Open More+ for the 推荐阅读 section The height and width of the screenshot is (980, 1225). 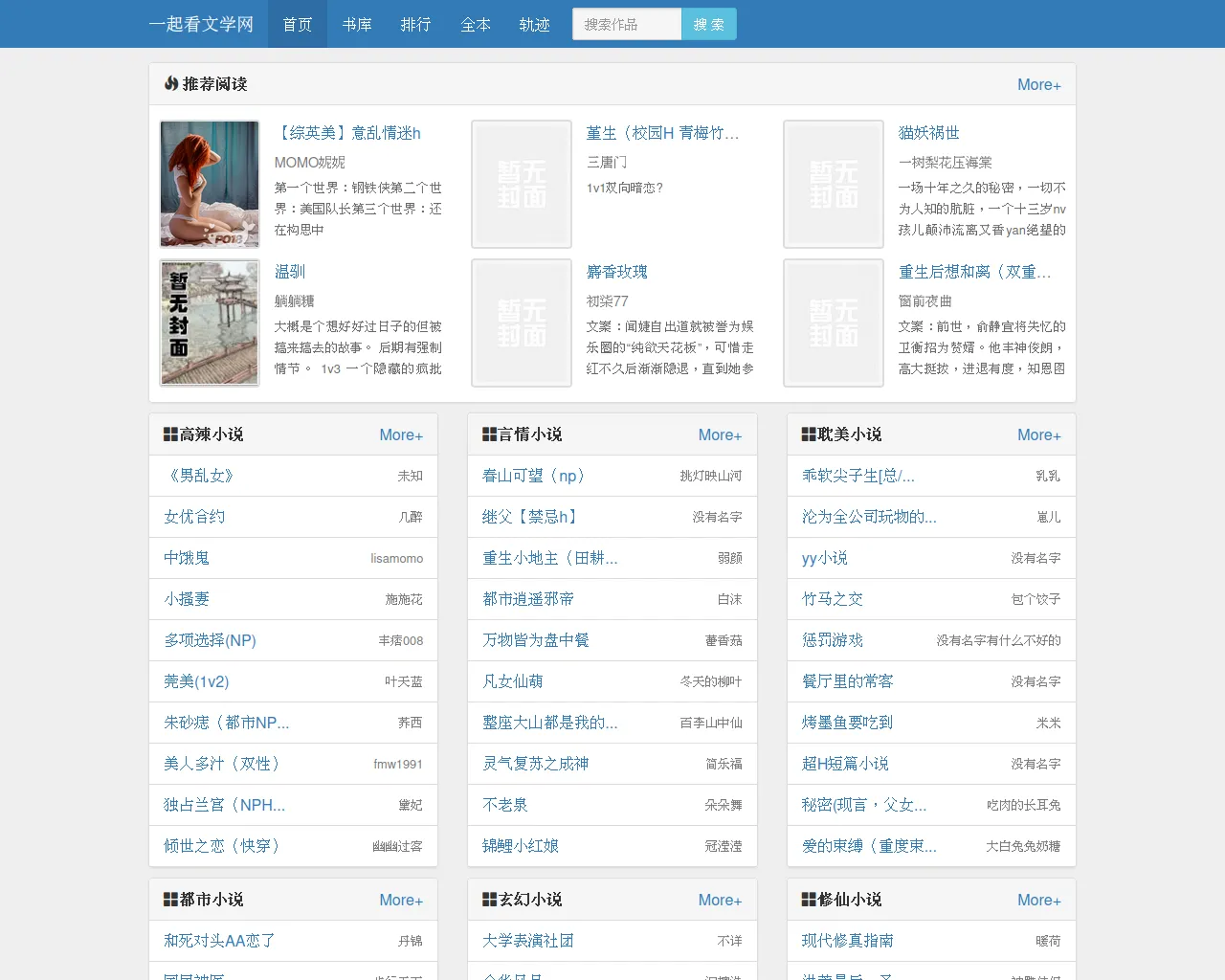click(x=1039, y=84)
